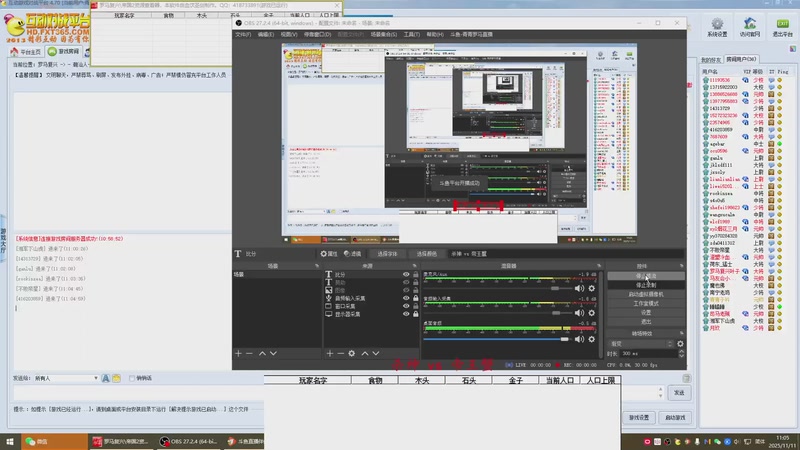Open source properties gear below the Sources list
800x450 pixels.
[x=352, y=353]
